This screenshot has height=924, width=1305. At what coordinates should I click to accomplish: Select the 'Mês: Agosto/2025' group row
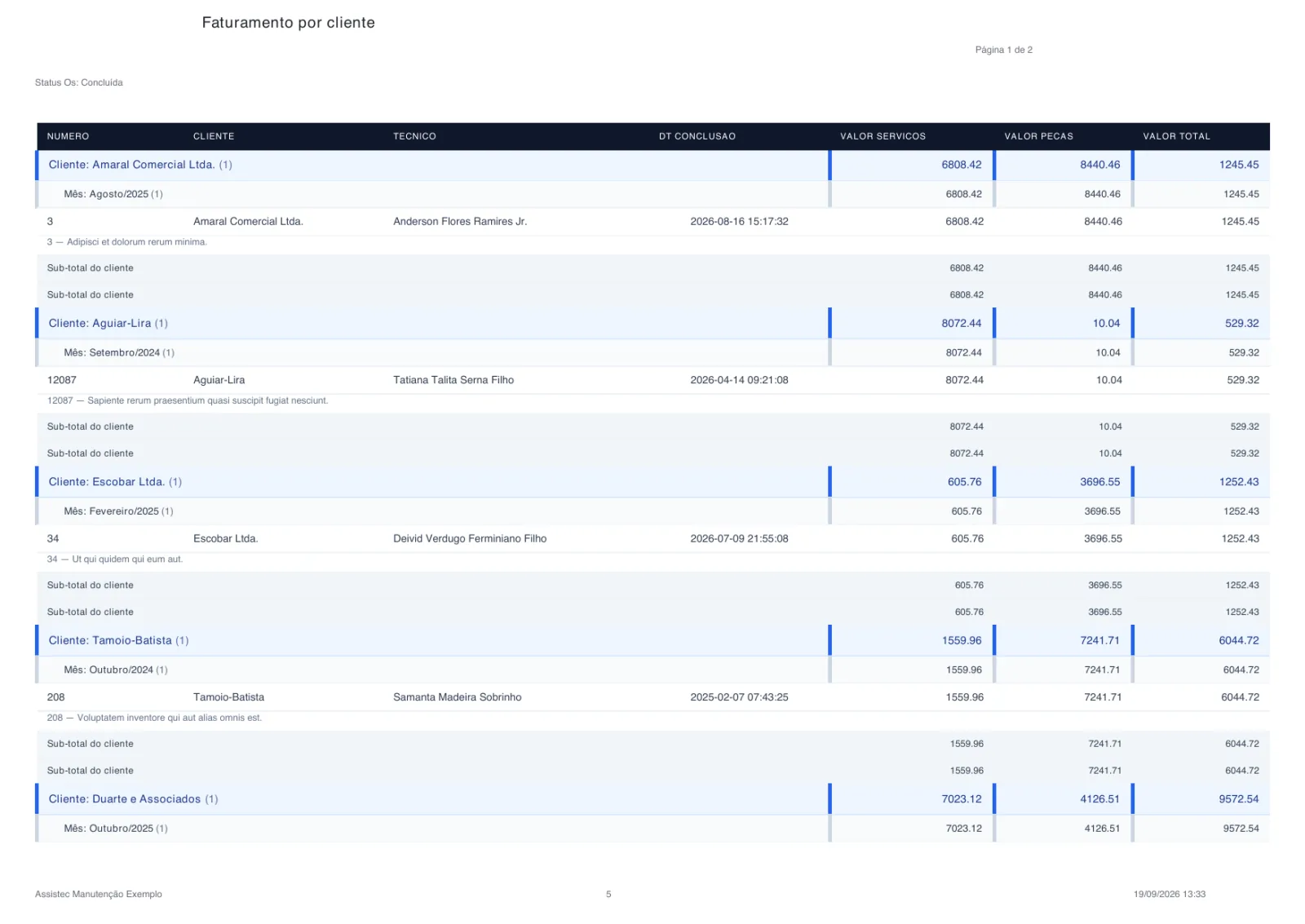point(652,194)
